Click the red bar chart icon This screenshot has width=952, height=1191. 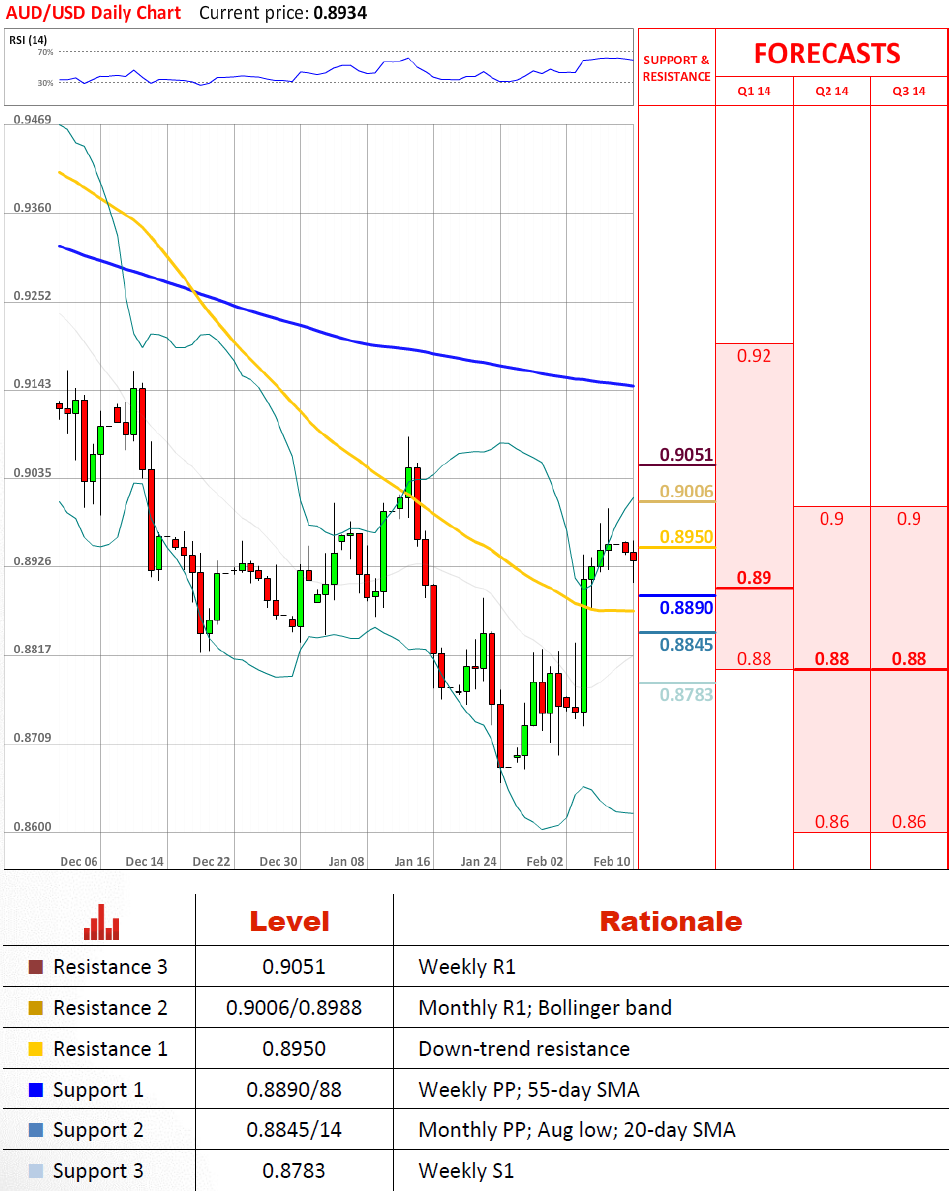pos(101,922)
